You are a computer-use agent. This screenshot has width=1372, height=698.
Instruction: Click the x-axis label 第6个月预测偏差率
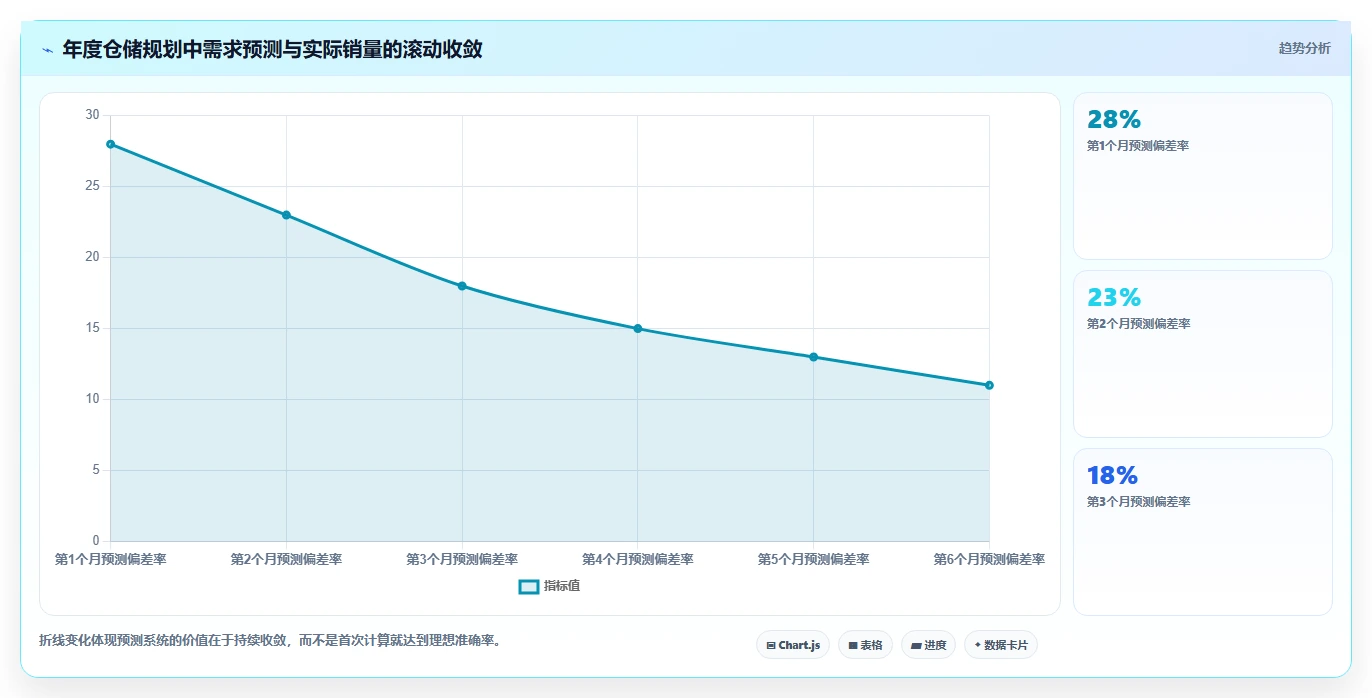point(989,560)
